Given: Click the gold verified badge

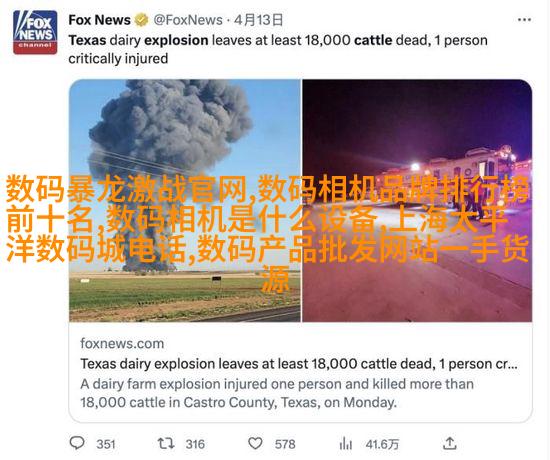Looking at the screenshot, I should [x=142, y=20].
